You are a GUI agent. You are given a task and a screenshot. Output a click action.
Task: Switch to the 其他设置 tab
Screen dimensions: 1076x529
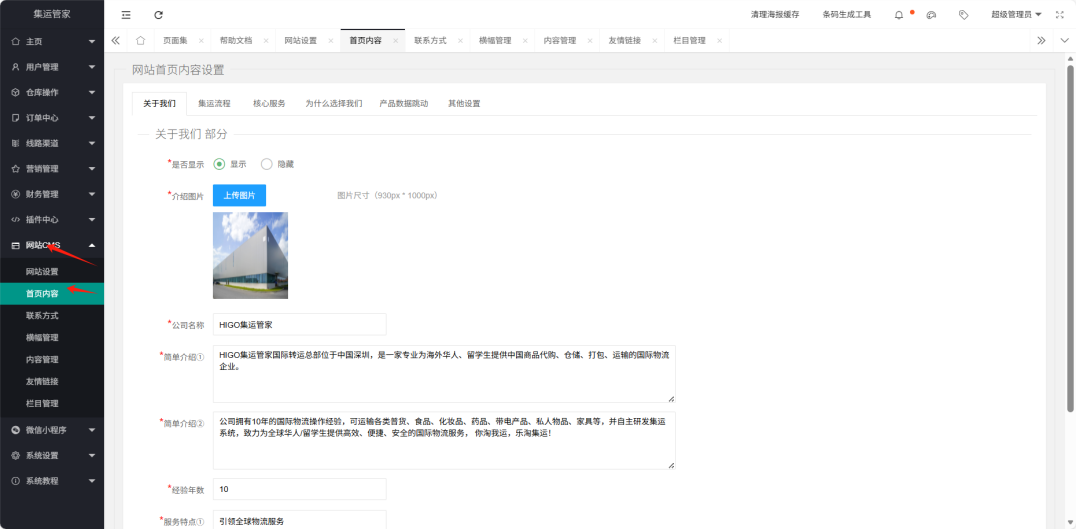464,104
